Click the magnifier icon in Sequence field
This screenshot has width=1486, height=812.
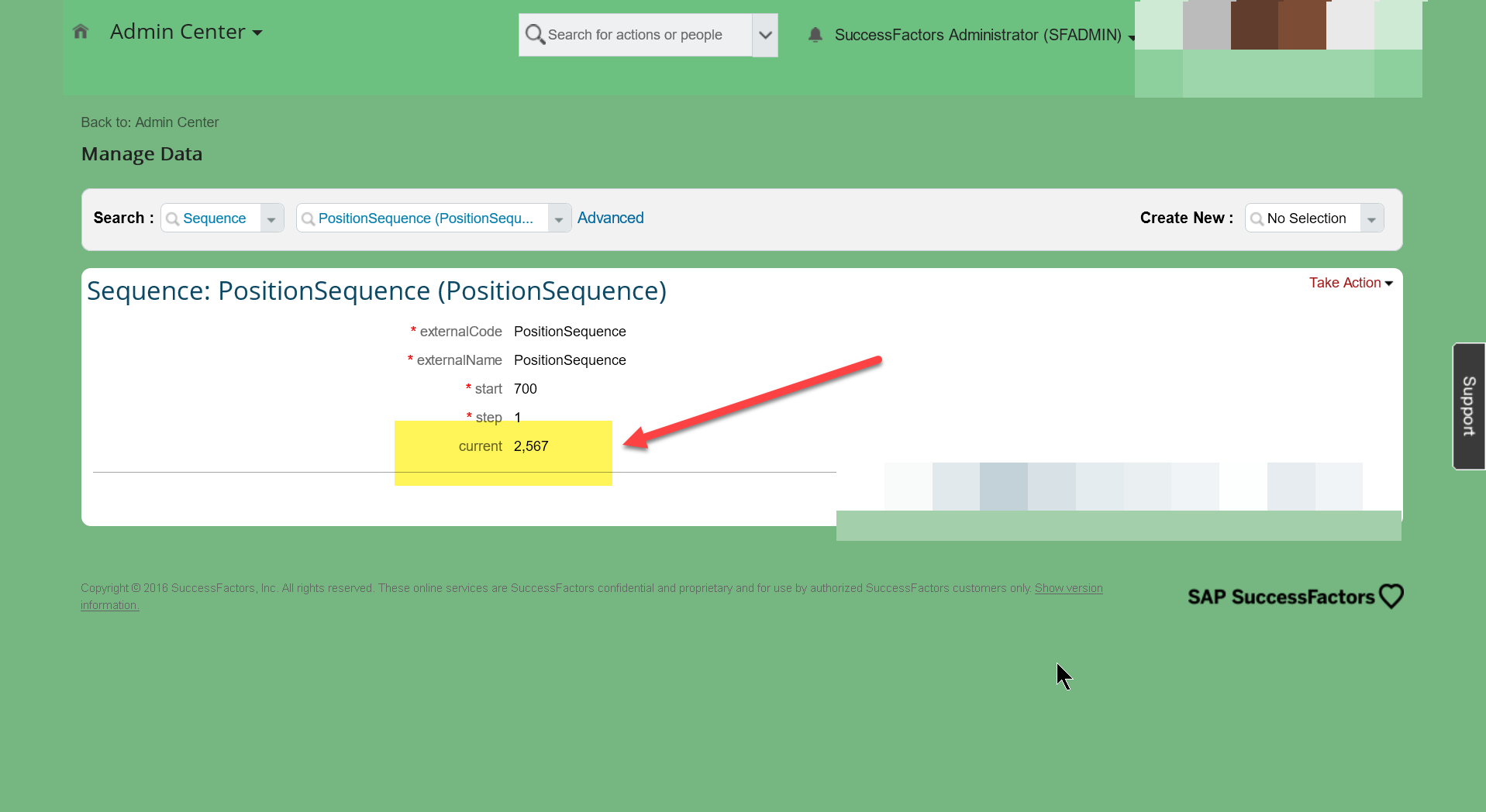pos(172,219)
